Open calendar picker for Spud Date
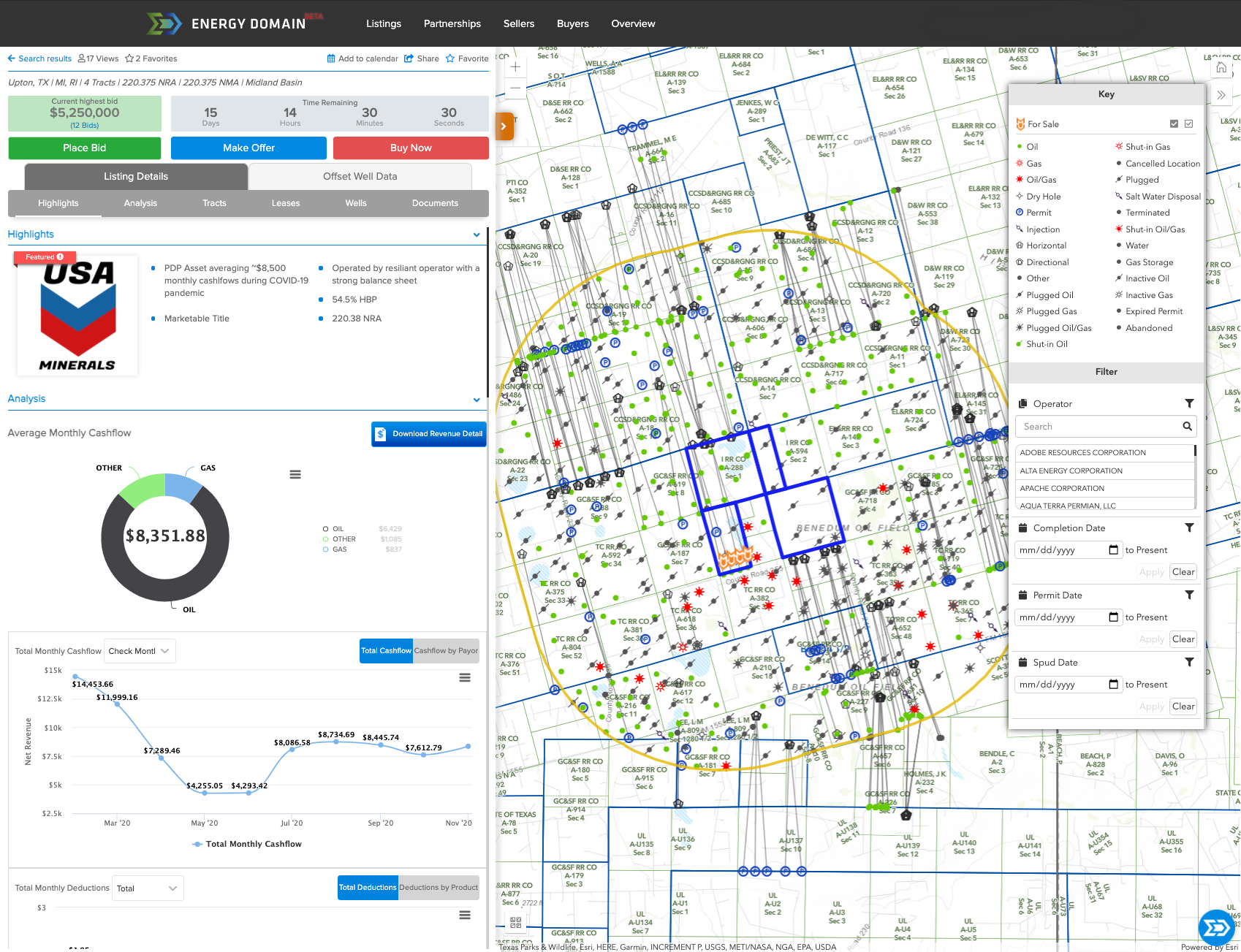 pos(1113,684)
